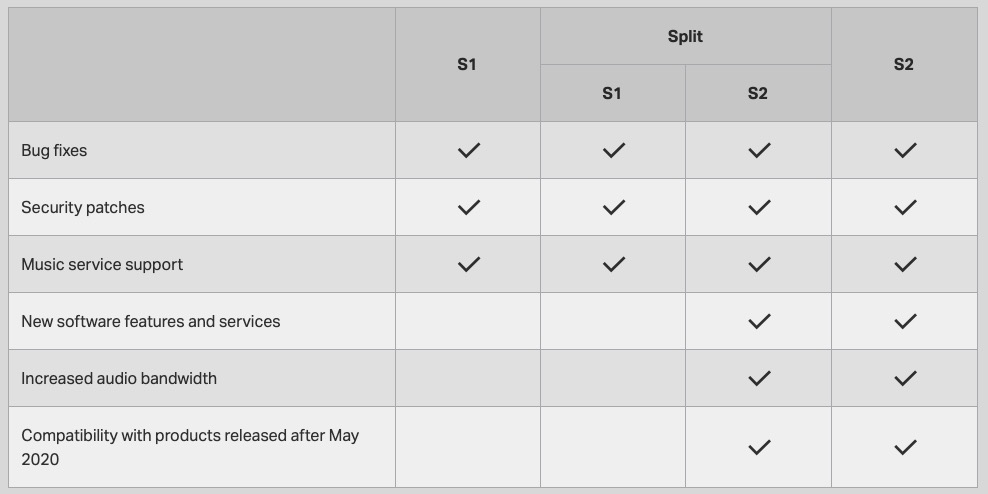Click May 2020 compatibility checkmark under standalone S2
Viewport: 988px width, 494px height.
coord(905,447)
